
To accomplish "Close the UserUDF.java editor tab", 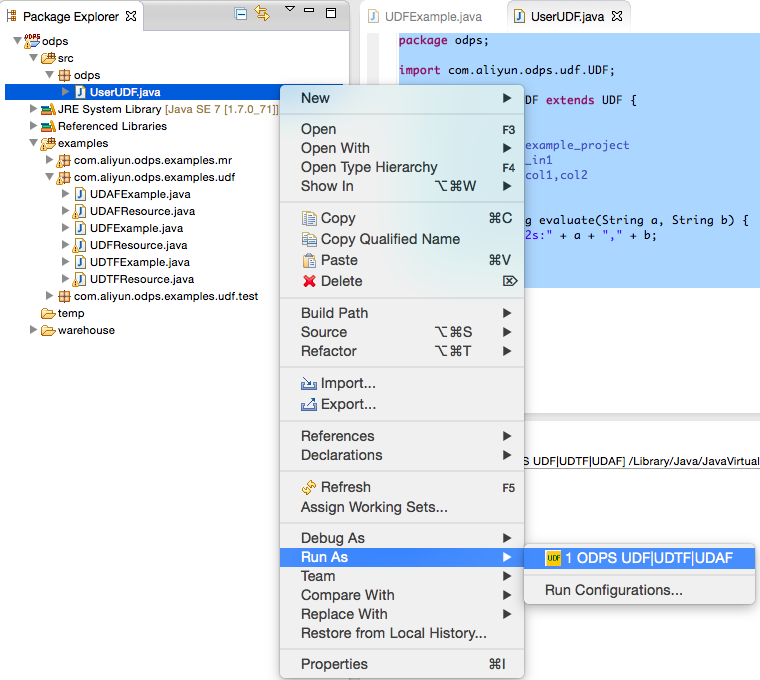I will 617,16.
